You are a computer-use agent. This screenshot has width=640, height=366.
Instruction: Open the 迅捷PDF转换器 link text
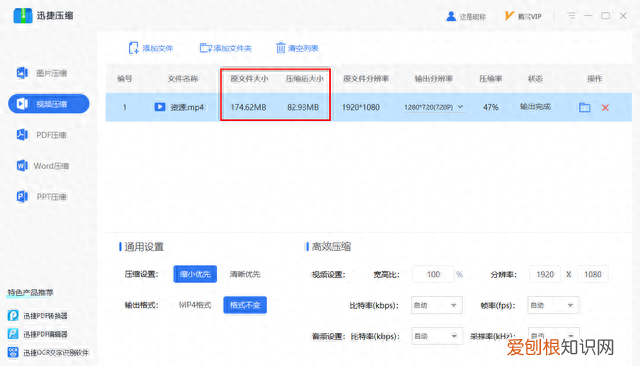(x=45, y=316)
